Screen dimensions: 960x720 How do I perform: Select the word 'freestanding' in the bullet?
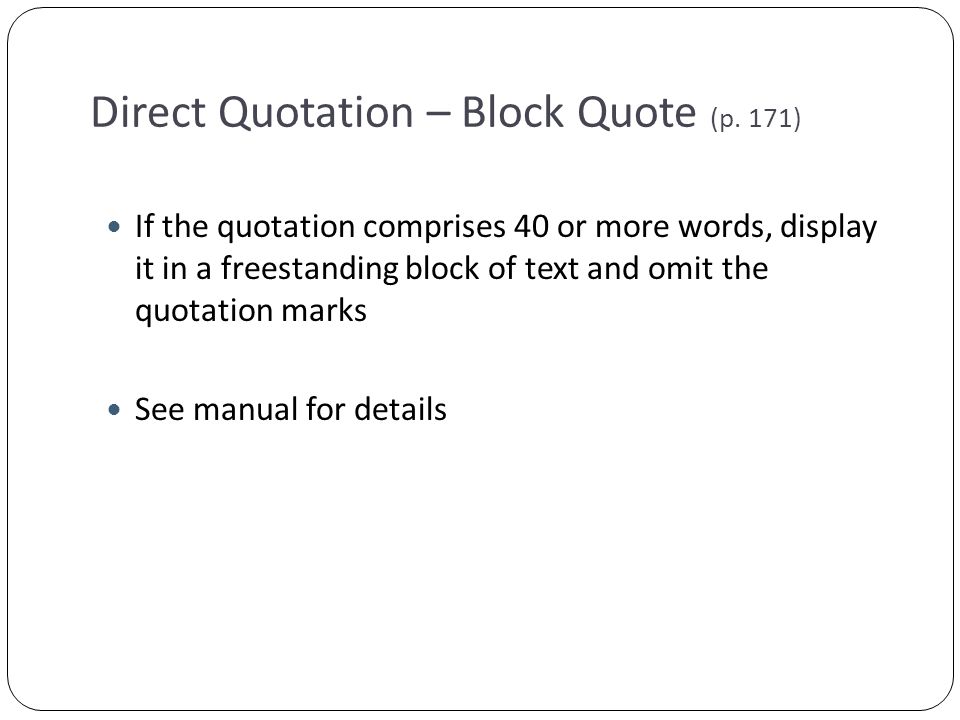click(x=309, y=269)
